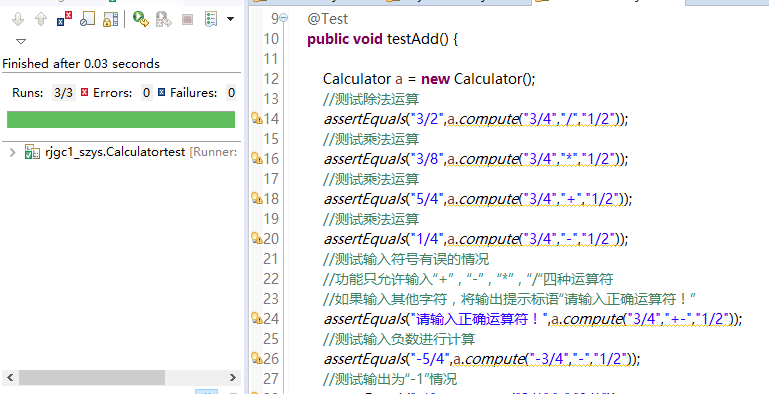The image size is (769, 394).
Task: Toggle the Scroll Lock button
Action: [110, 19]
